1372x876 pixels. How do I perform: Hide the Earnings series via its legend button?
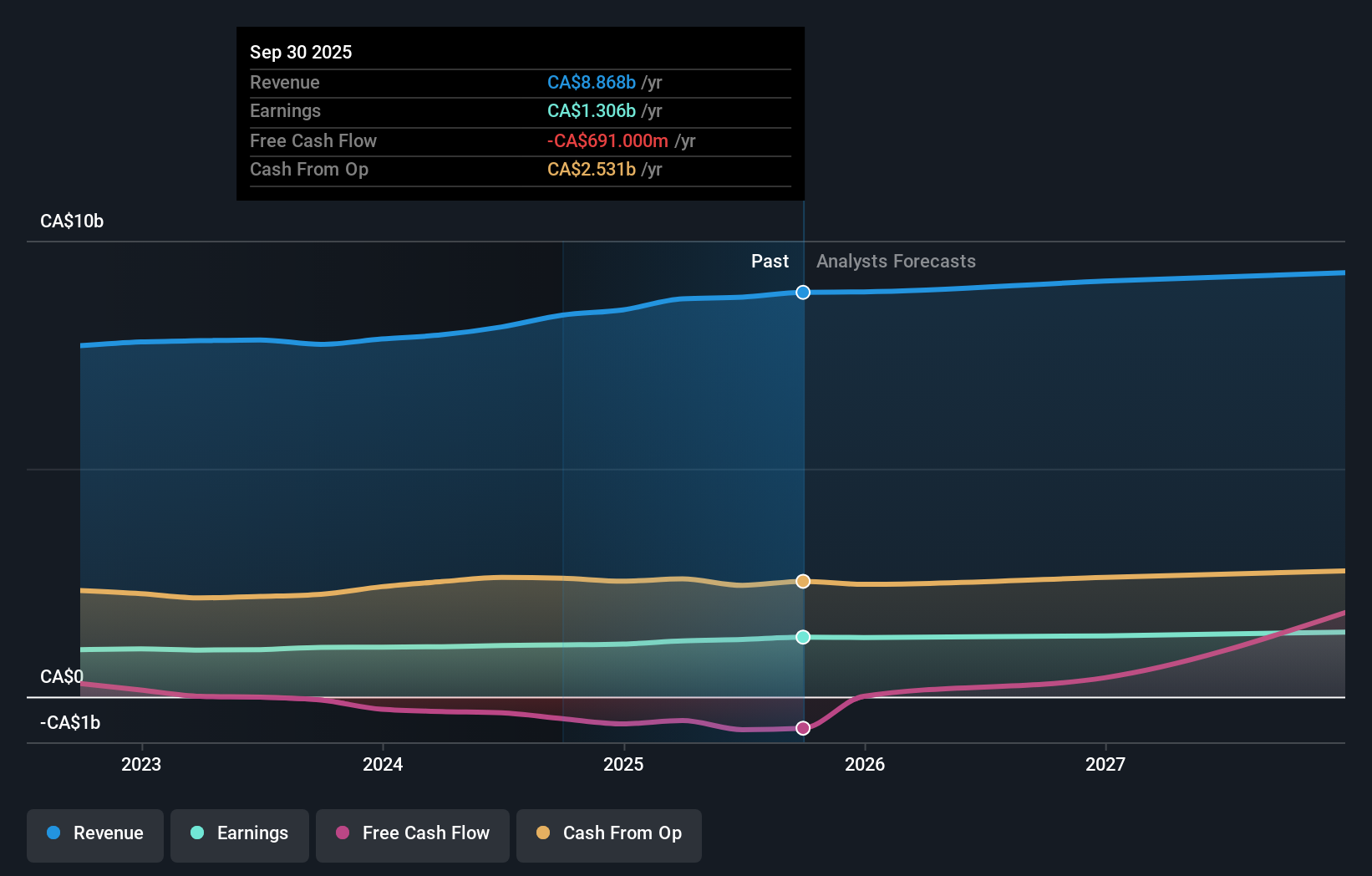[x=240, y=833]
